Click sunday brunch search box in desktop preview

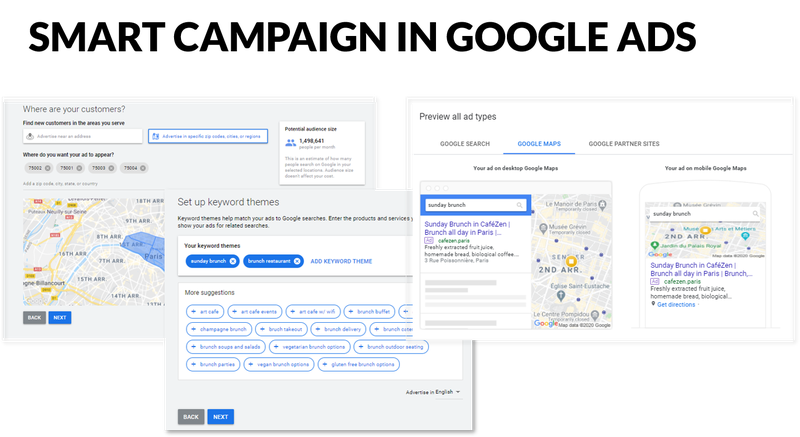coord(475,205)
